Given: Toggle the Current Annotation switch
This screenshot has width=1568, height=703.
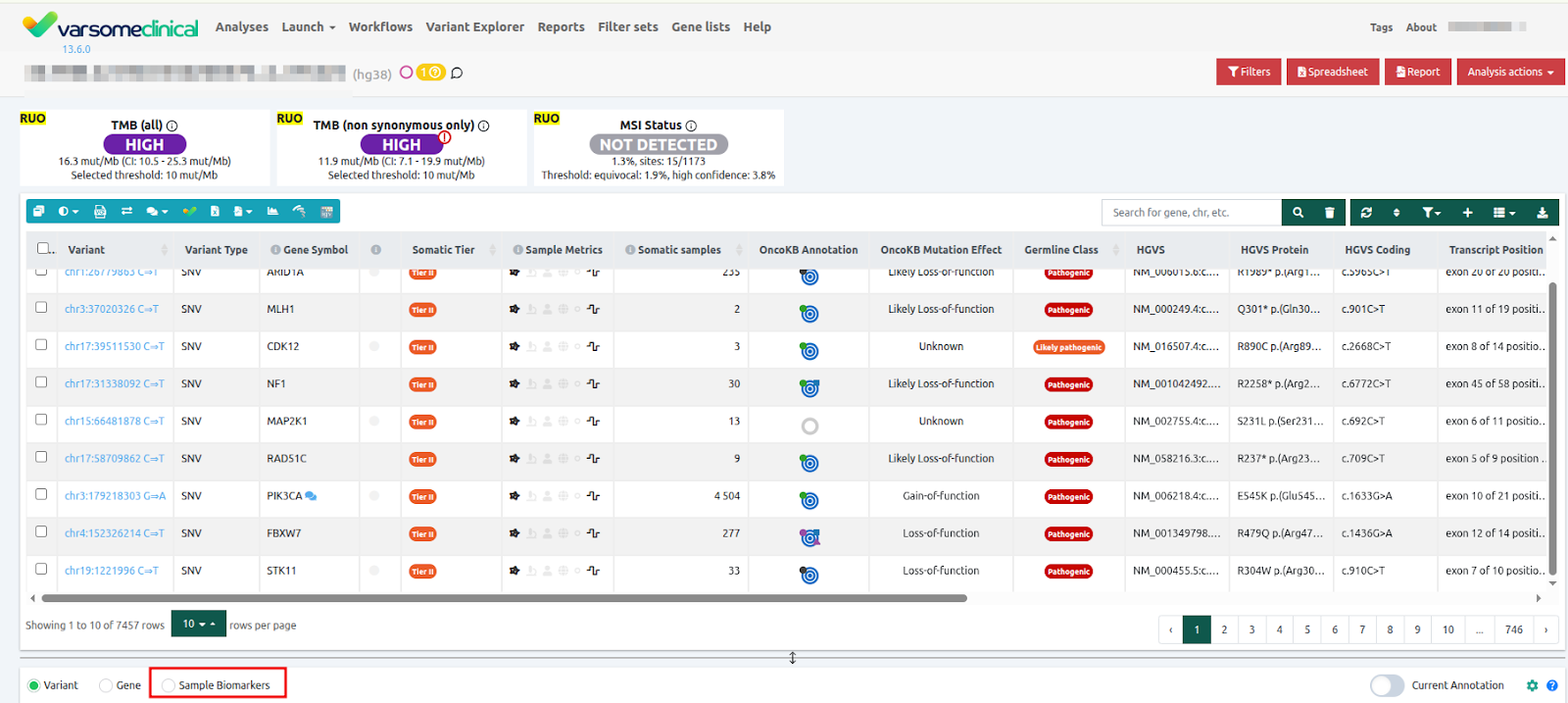Looking at the screenshot, I should coord(1387,685).
